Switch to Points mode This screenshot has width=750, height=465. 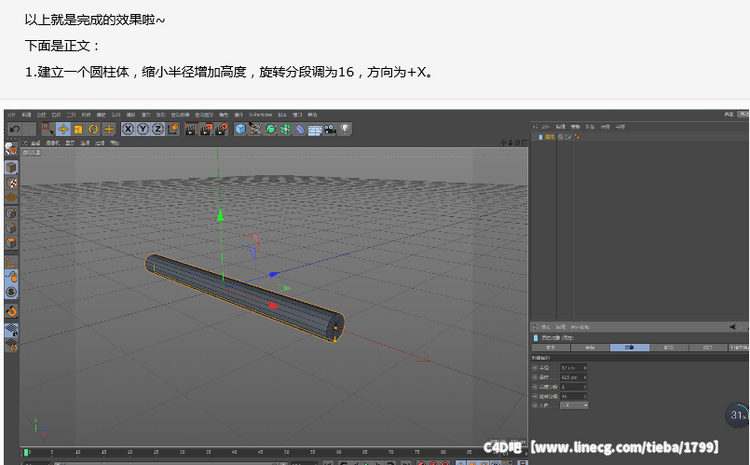[11, 213]
